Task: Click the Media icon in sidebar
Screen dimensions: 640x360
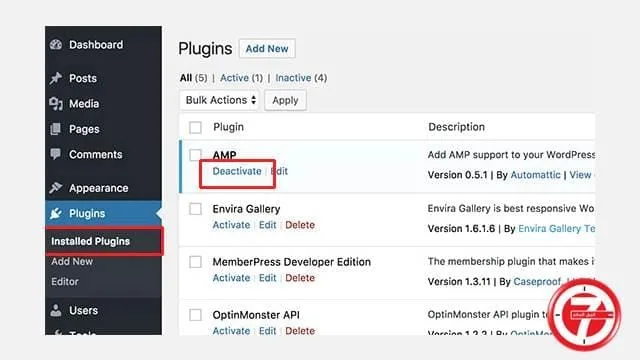Action: (x=56, y=104)
